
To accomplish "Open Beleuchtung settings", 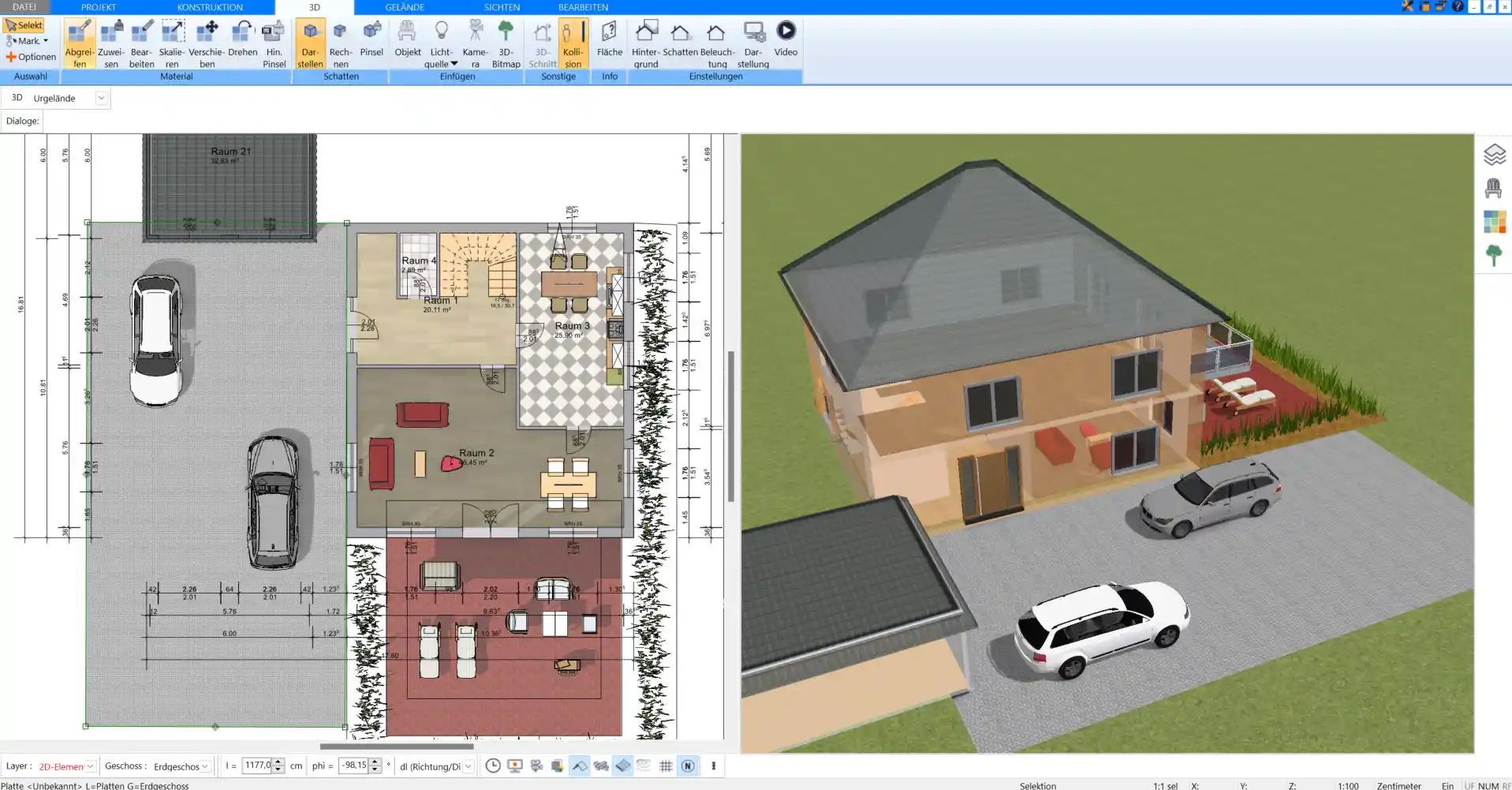I will tap(717, 43).
